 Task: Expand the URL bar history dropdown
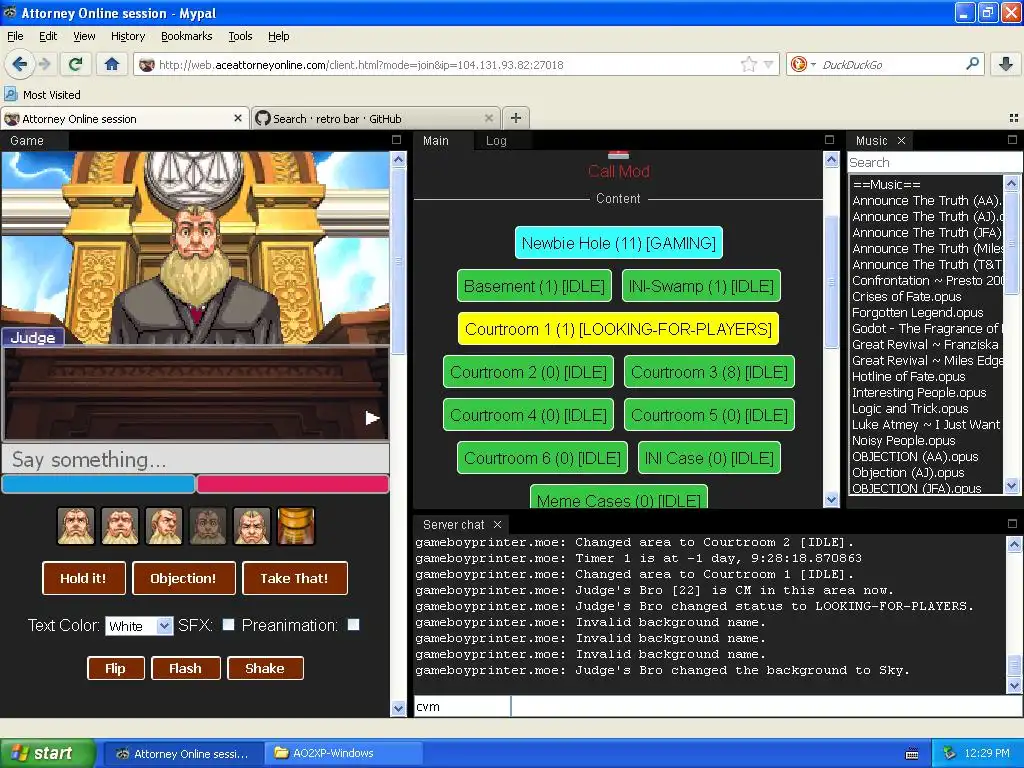coord(769,64)
